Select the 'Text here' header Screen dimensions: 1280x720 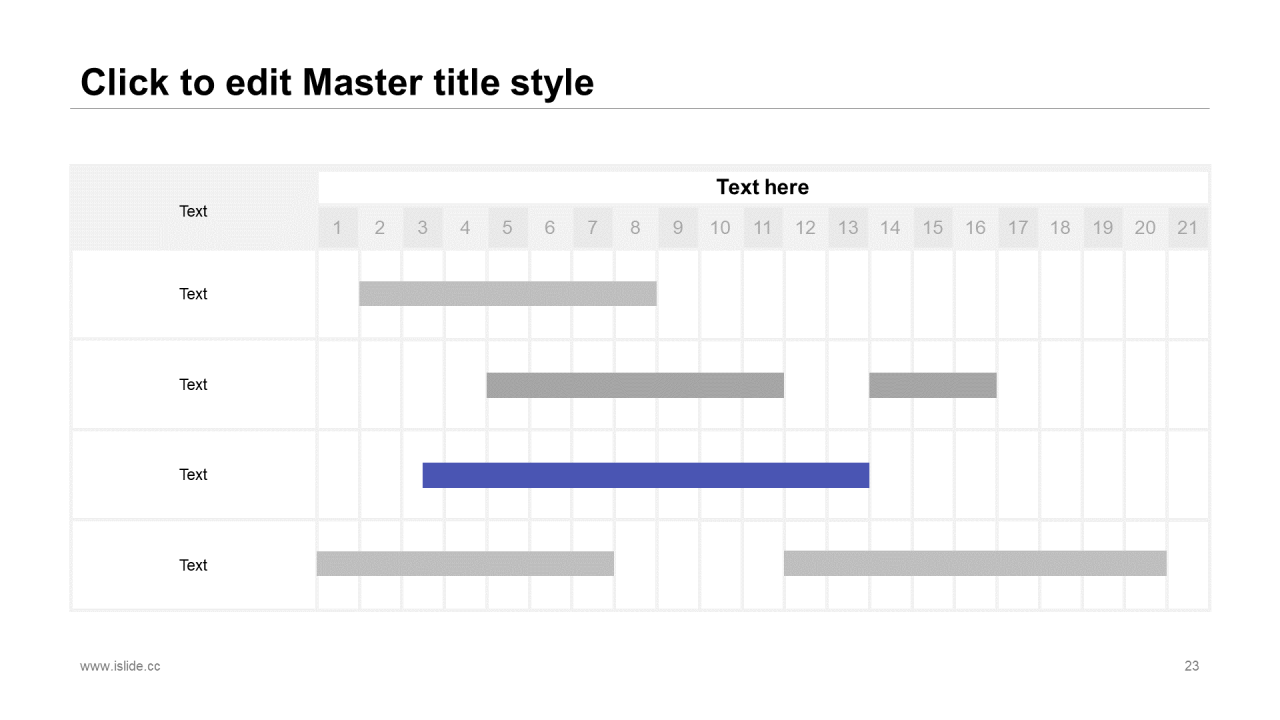point(763,187)
